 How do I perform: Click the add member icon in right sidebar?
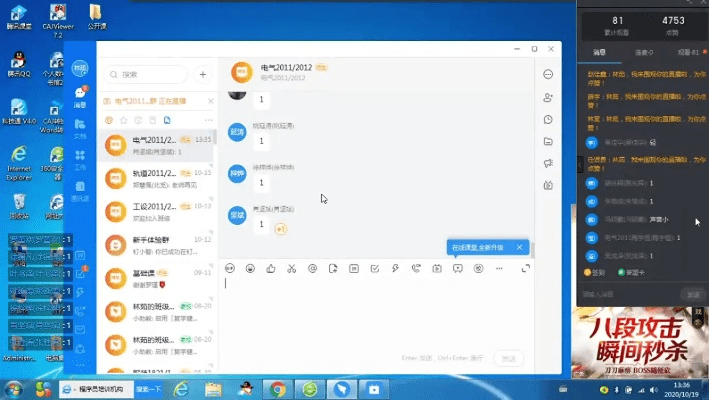548,97
